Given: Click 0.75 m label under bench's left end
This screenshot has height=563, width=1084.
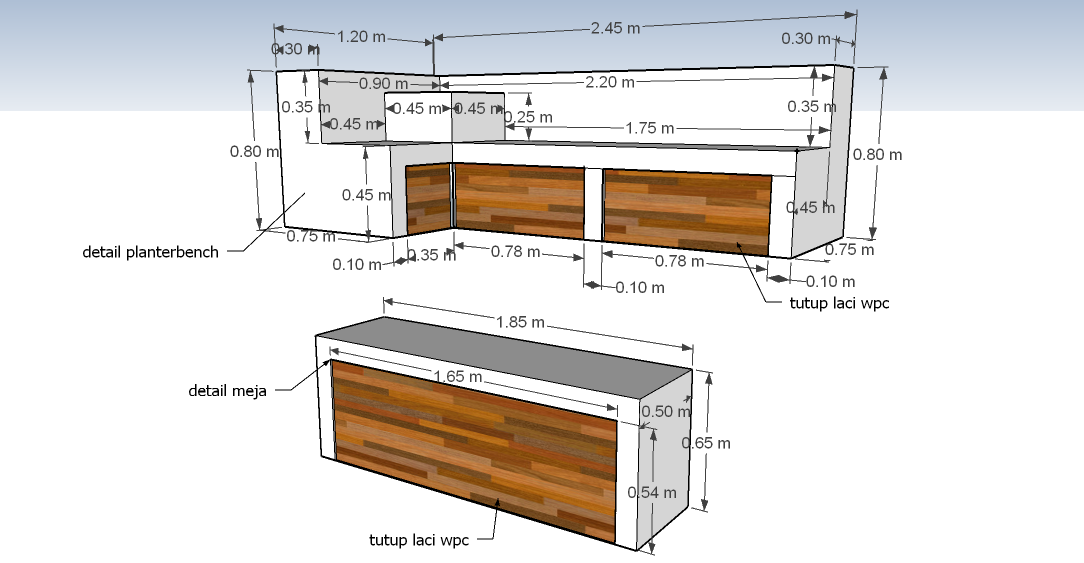Looking at the screenshot, I should (x=311, y=237).
